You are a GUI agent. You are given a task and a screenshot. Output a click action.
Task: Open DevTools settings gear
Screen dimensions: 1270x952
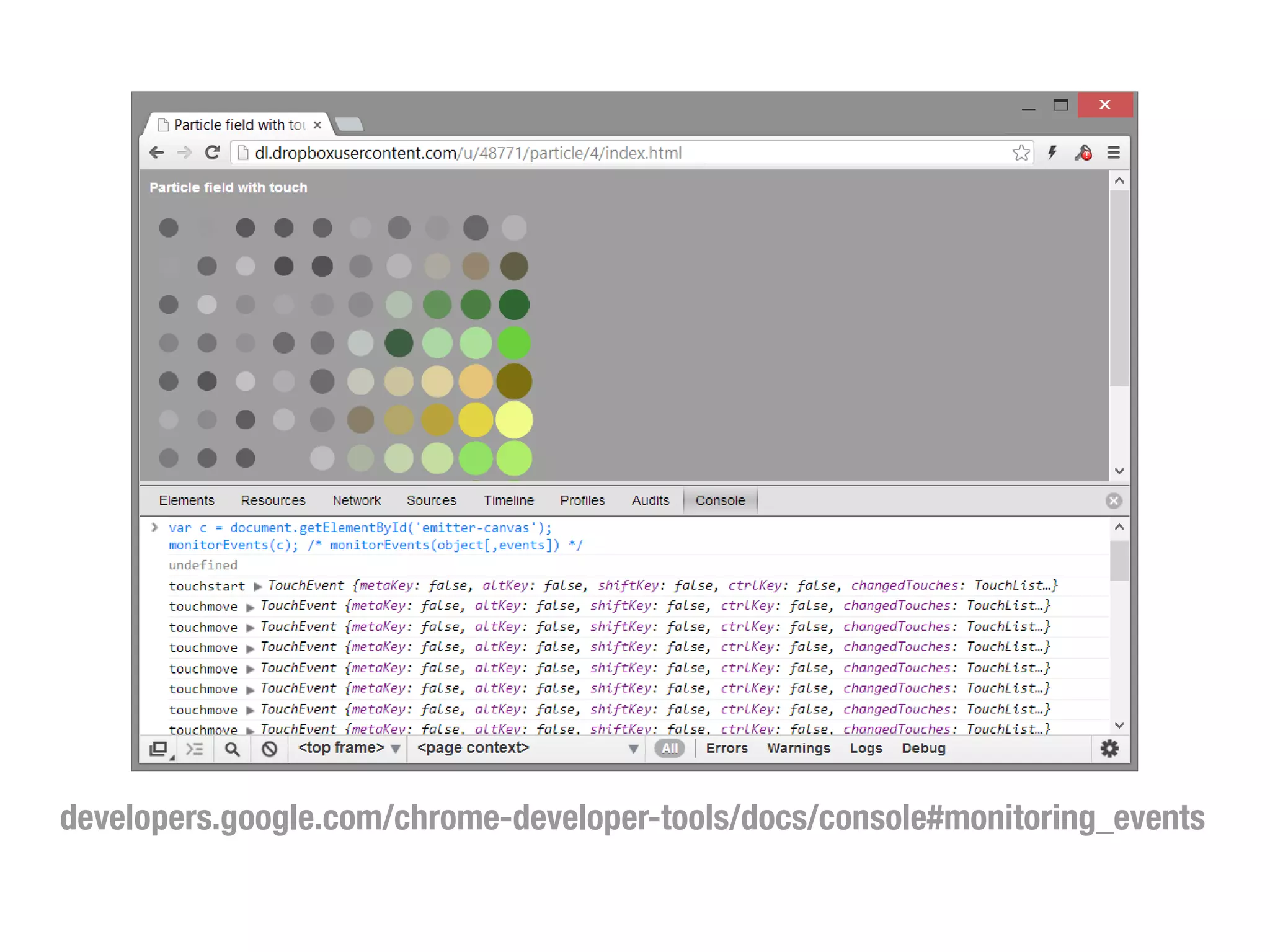pos(1109,749)
